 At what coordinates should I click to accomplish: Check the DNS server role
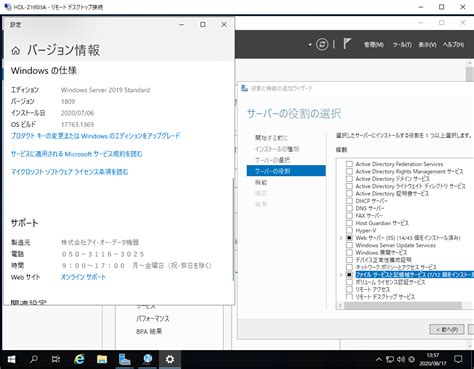(349, 208)
